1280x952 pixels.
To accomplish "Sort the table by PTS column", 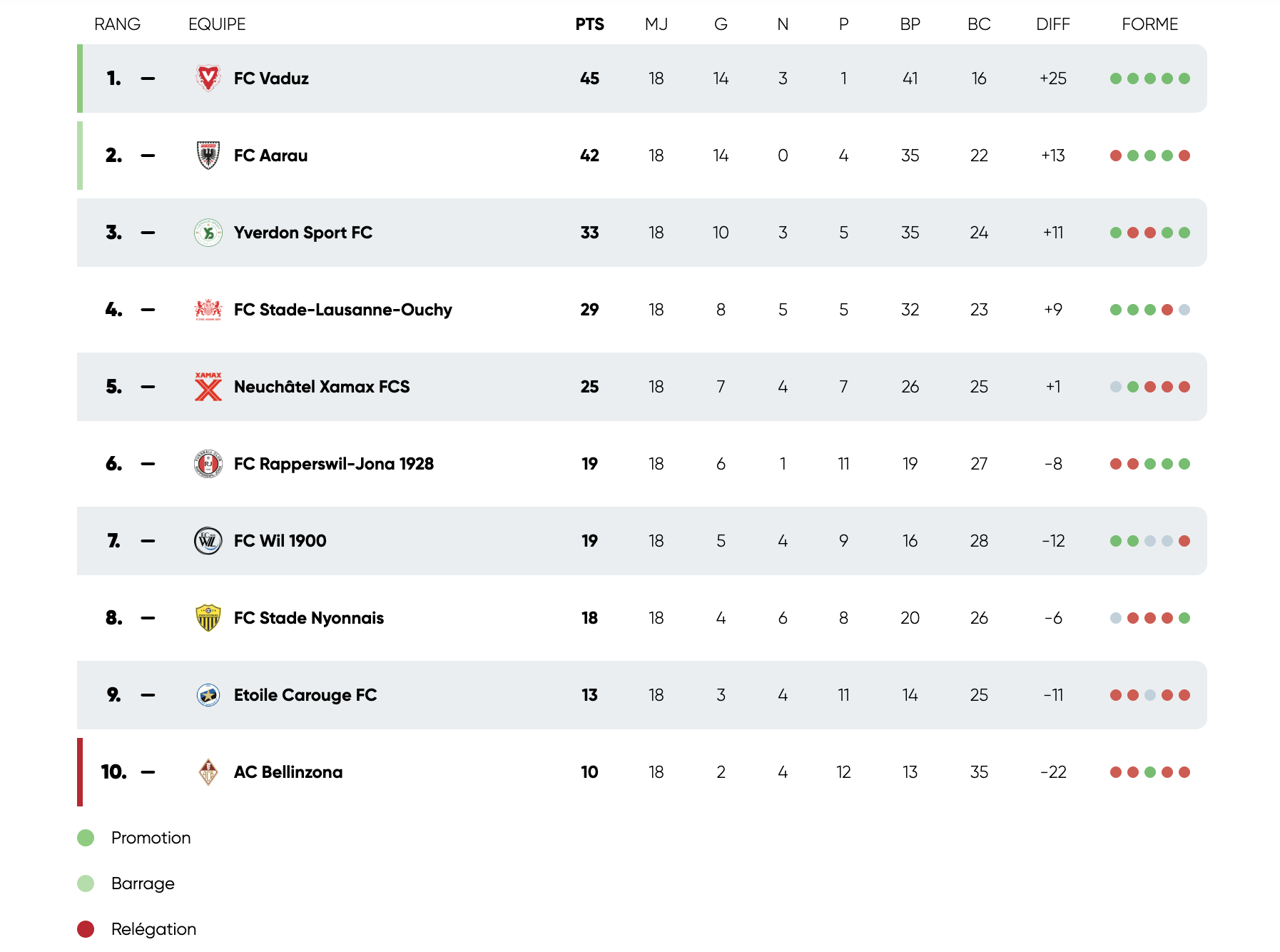I will 589,24.
